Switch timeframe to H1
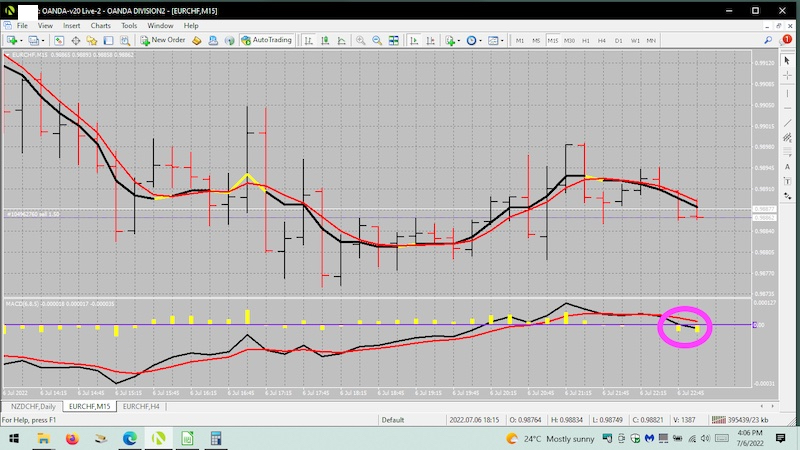The height and width of the screenshot is (450, 800). (586, 40)
